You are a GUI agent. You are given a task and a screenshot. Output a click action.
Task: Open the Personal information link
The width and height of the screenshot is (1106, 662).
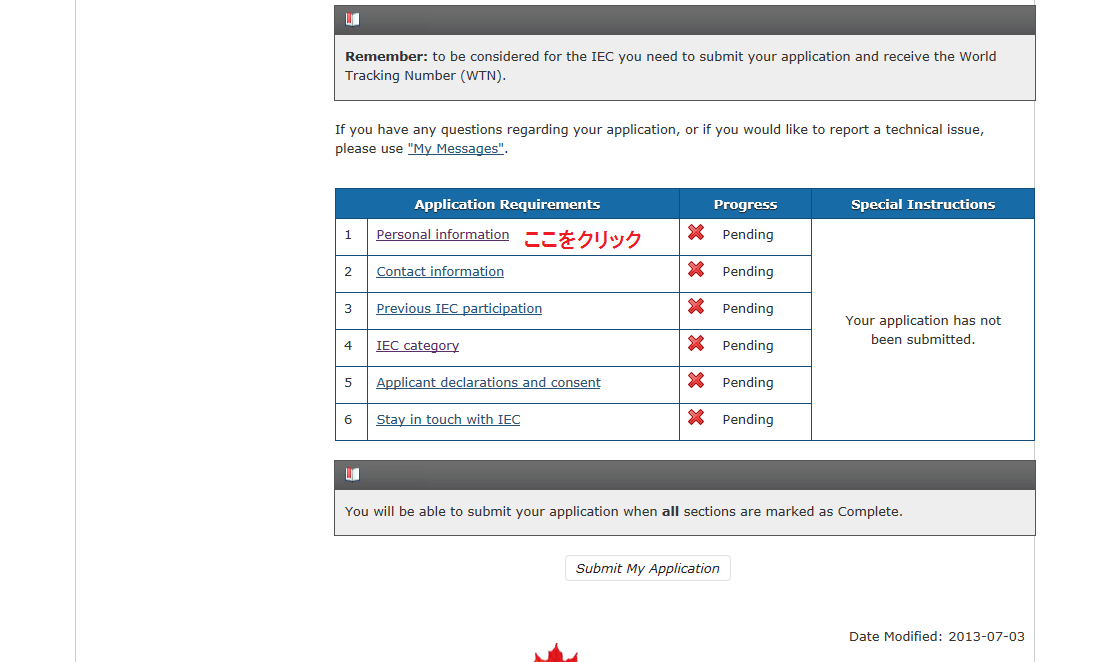442,235
